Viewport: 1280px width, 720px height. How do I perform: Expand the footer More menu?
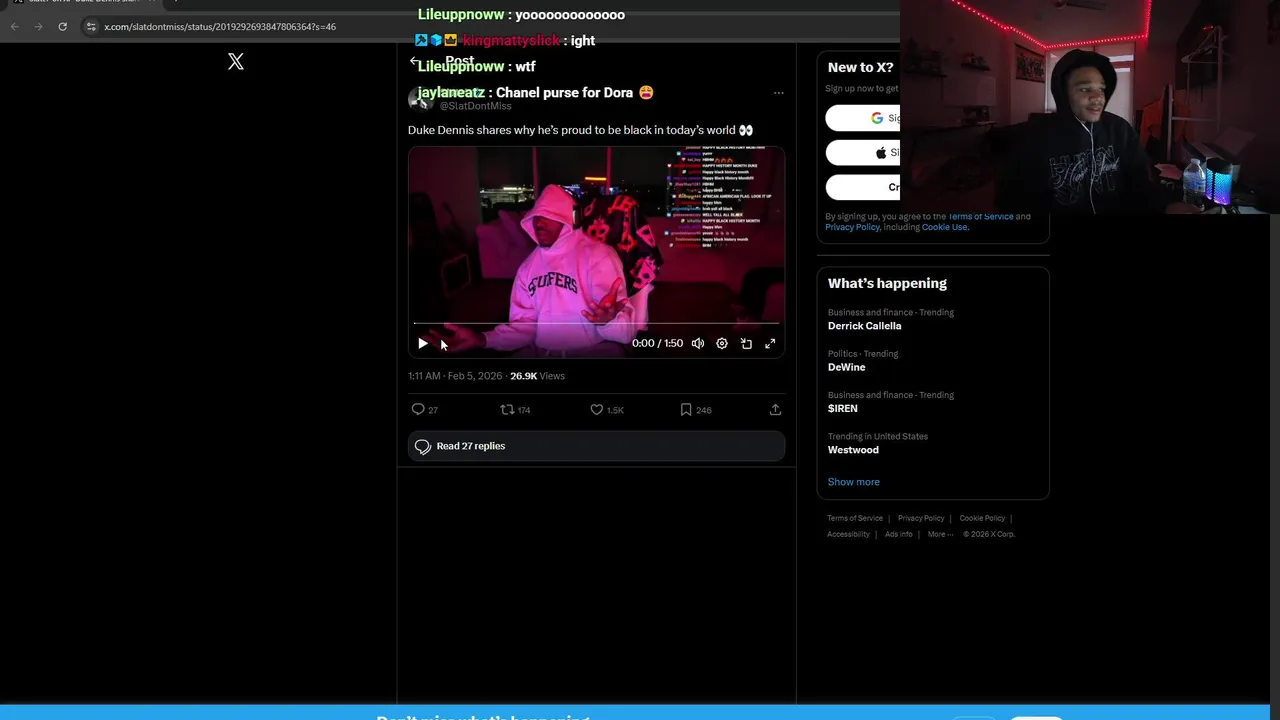940,534
